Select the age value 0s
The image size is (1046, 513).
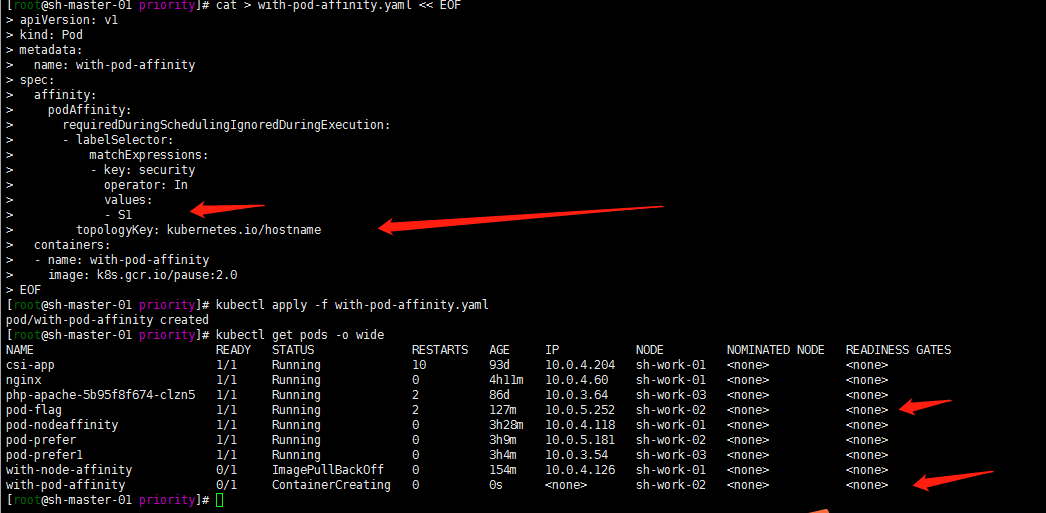click(x=496, y=485)
